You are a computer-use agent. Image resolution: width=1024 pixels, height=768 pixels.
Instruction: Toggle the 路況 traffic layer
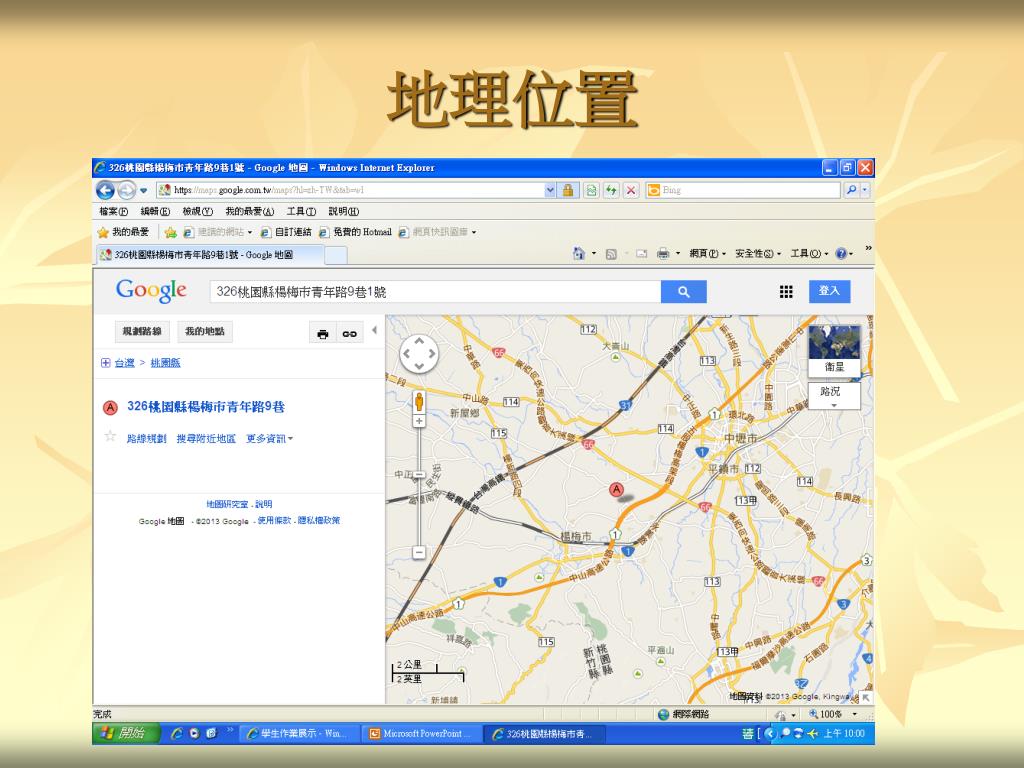click(834, 395)
